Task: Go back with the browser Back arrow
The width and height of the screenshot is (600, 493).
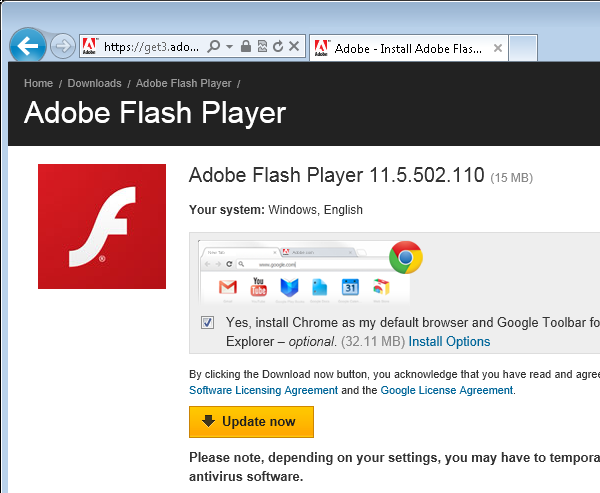Action: [28, 46]
